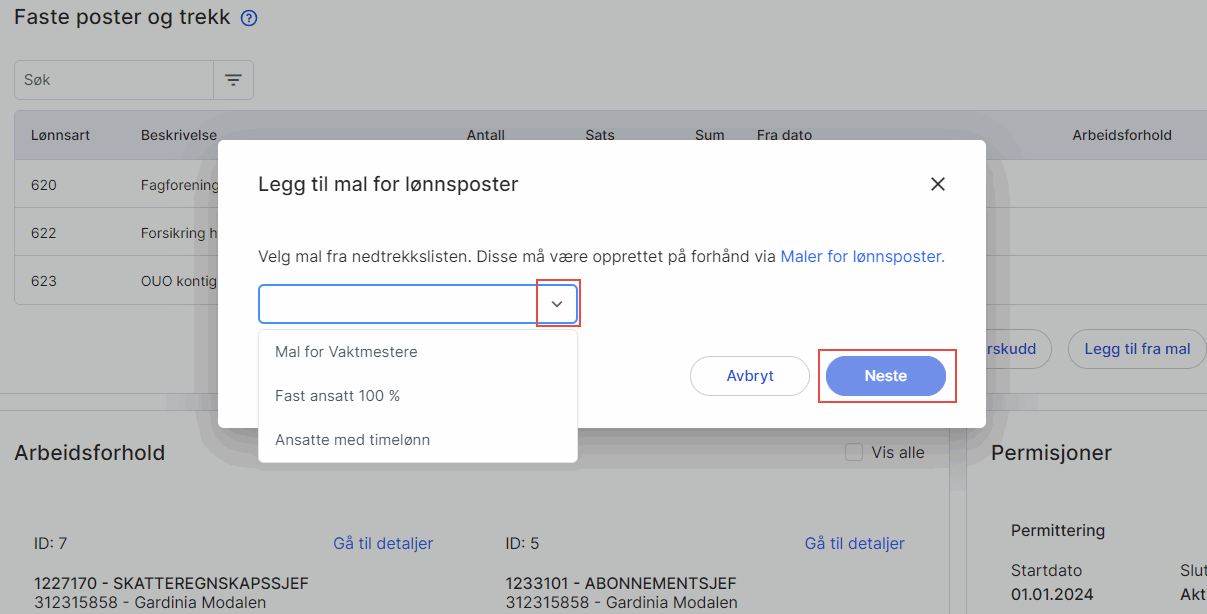Click the Forskudd button near Legg til fra mal
The width and height of the screenshot is (1207, 614).
click(x=1010, y=349)
